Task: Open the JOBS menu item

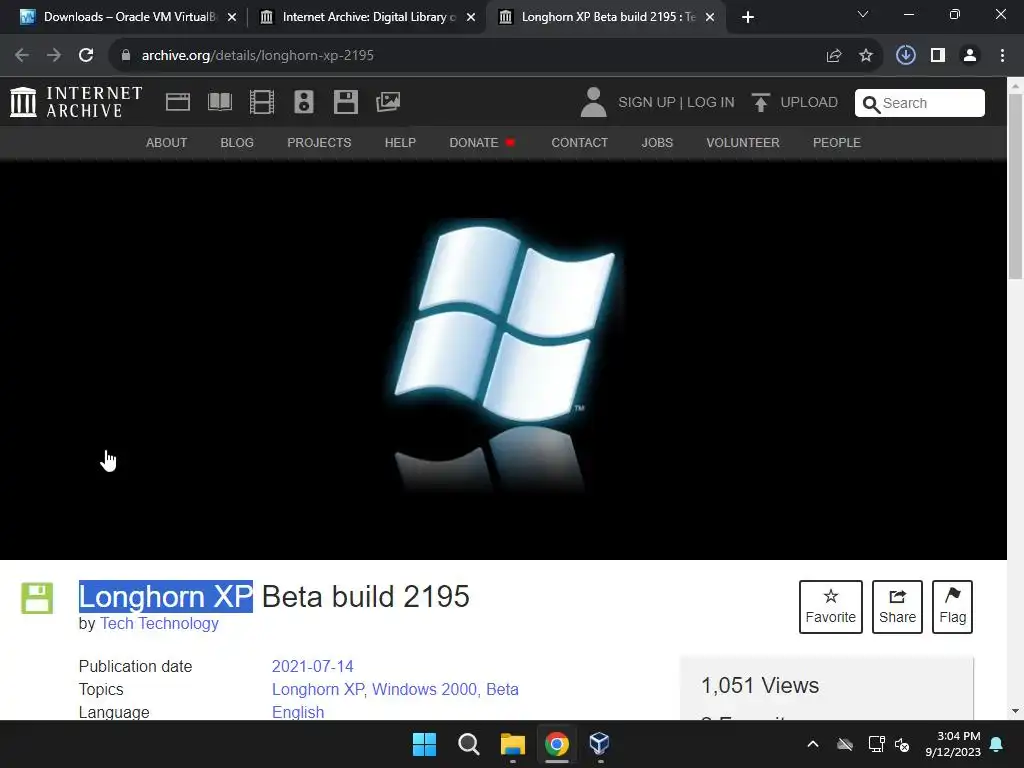Action: 657,142
